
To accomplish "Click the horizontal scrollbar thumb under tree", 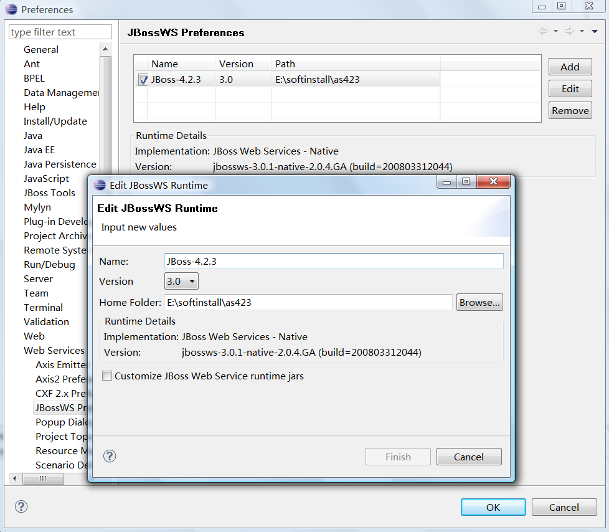I will click(x=43, y=478).
